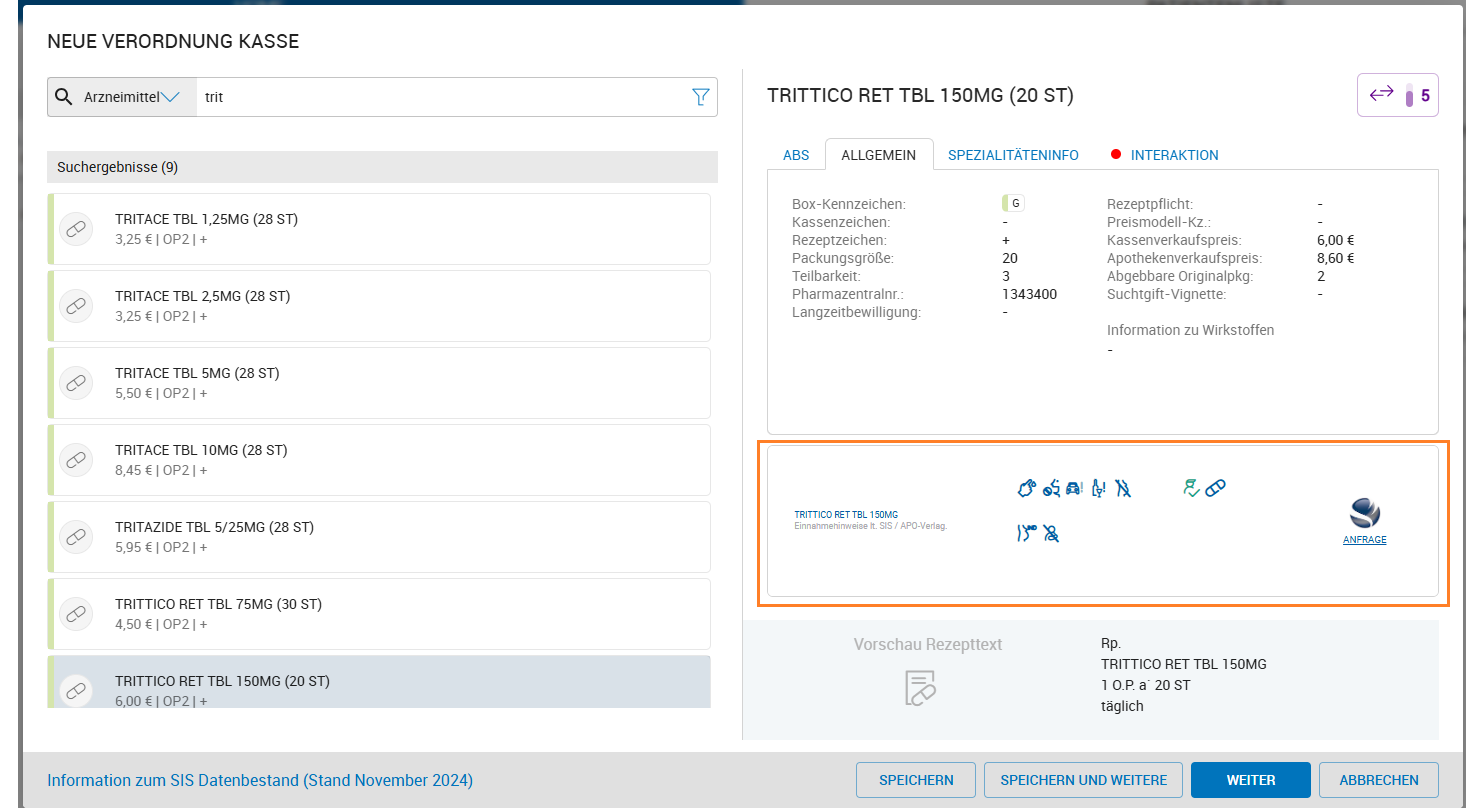Open the purple alternatives swap button
Viewport: 1473px width, 808px height.
click(x=1397, y=96)
